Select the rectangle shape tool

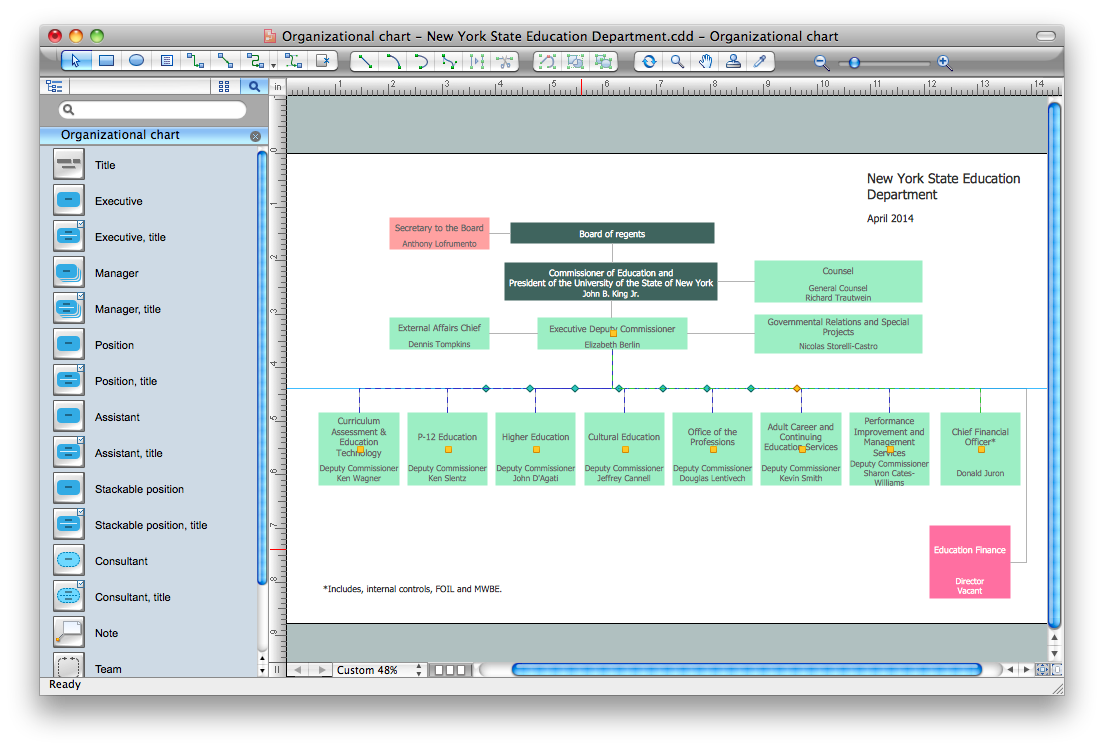[106, 61]
